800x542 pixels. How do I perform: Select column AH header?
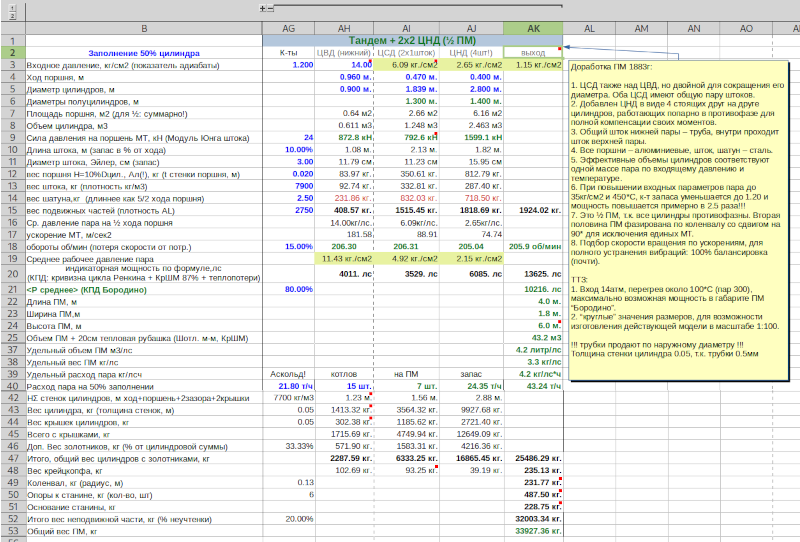pyautogui.click(x=344, y=29)
